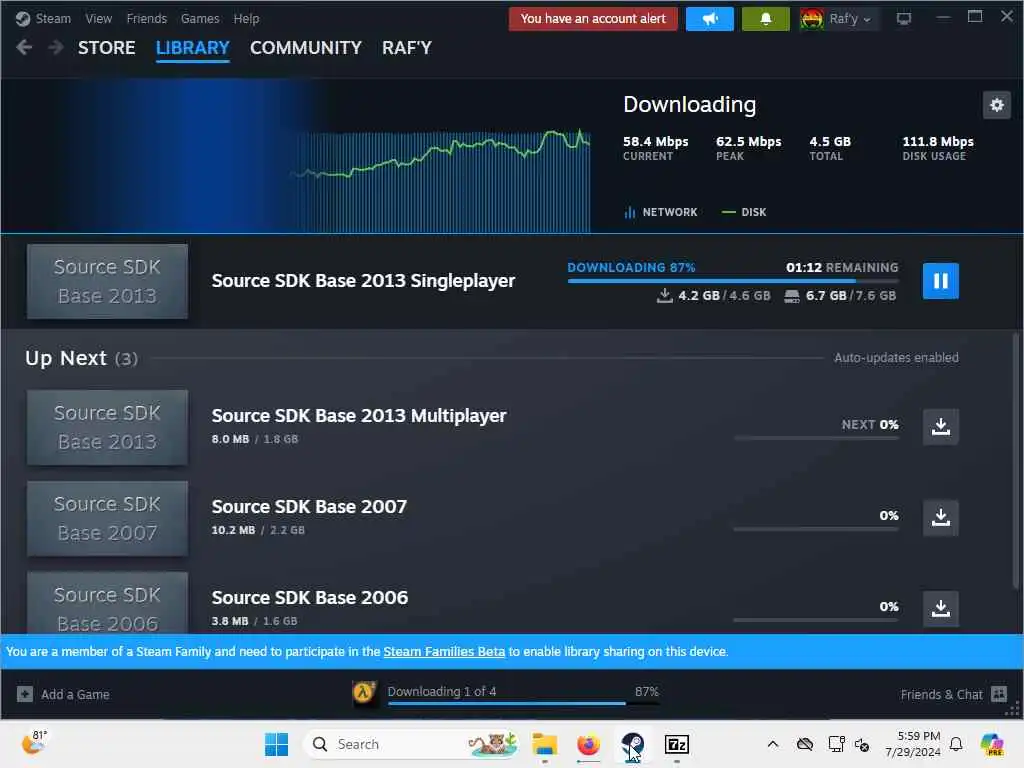Image resolution: width=1024 pixels, height=768 pixels.
Task: Click the Steam taskbar icon
Action: pos(632,744)
